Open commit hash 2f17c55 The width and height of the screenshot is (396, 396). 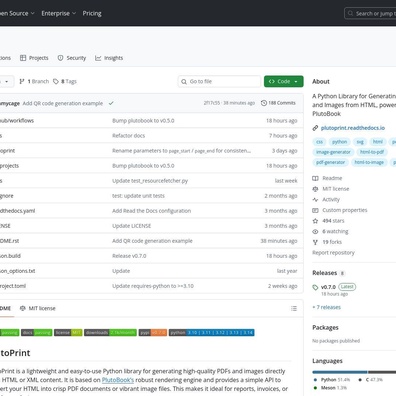click(x=212, y=103)
